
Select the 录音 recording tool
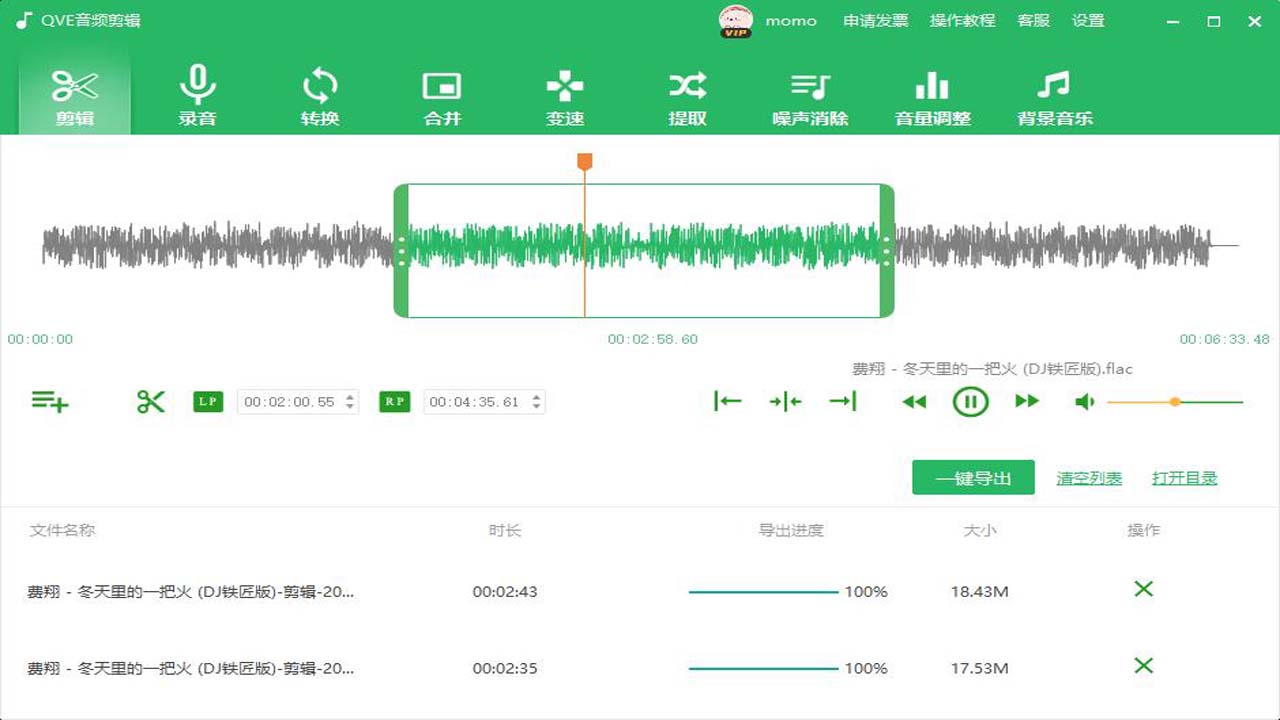click(197, 95)
